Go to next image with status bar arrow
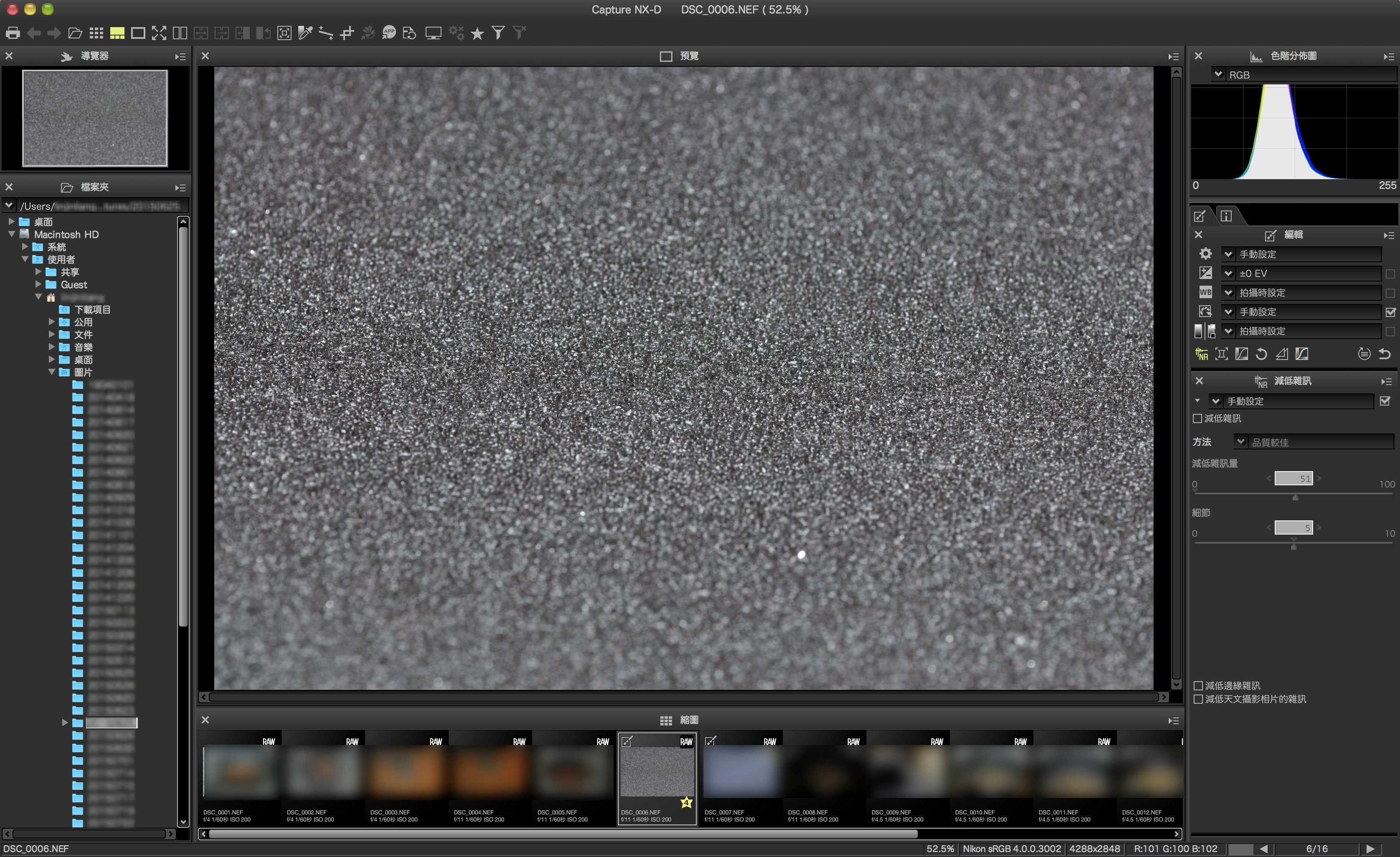 coord(1370,849)
